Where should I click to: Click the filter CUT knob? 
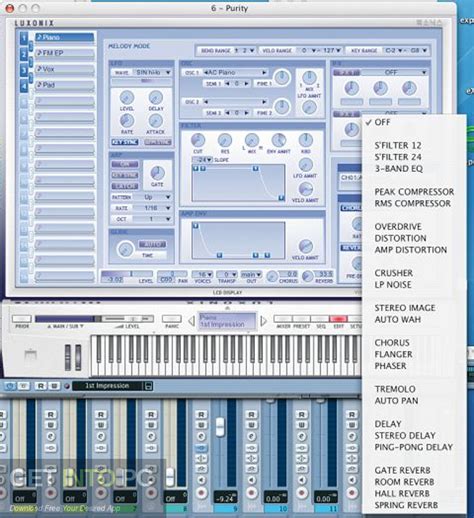198,140
